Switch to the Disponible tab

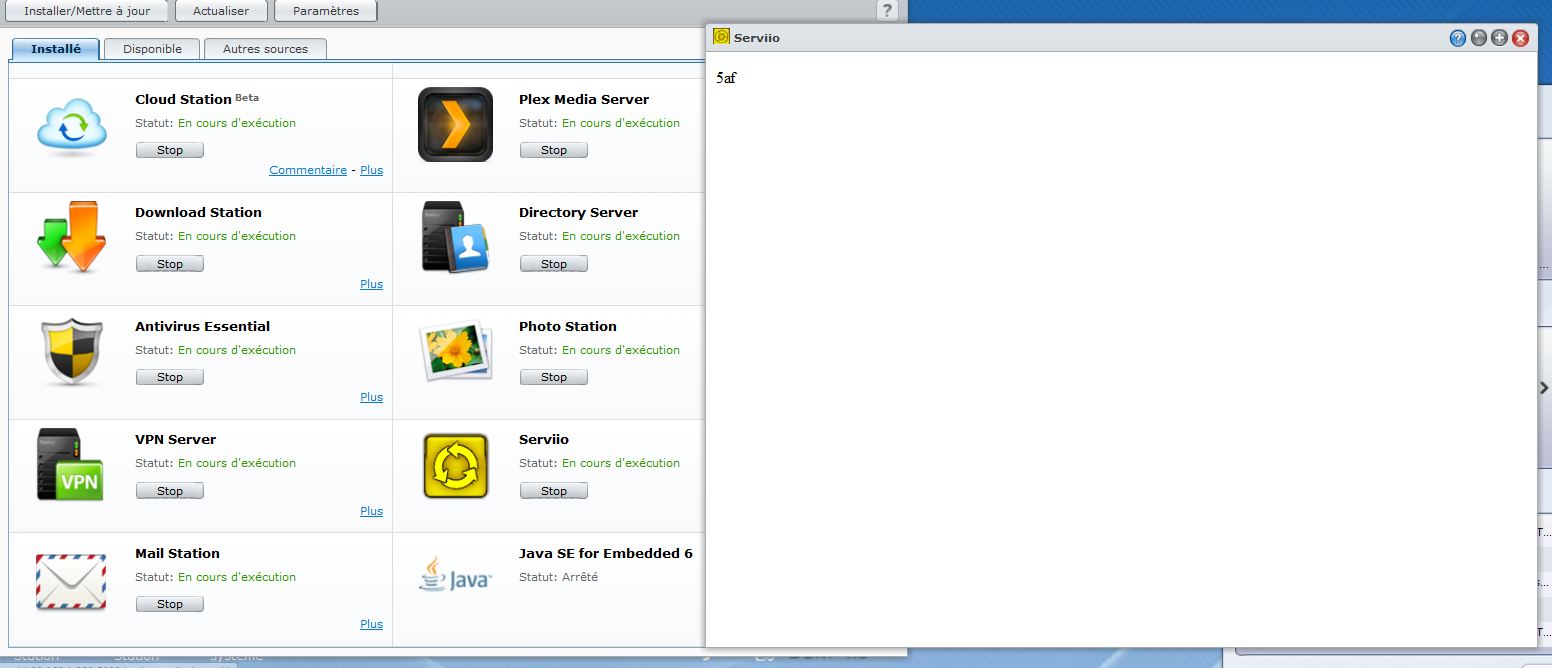[x=153, y=48]
